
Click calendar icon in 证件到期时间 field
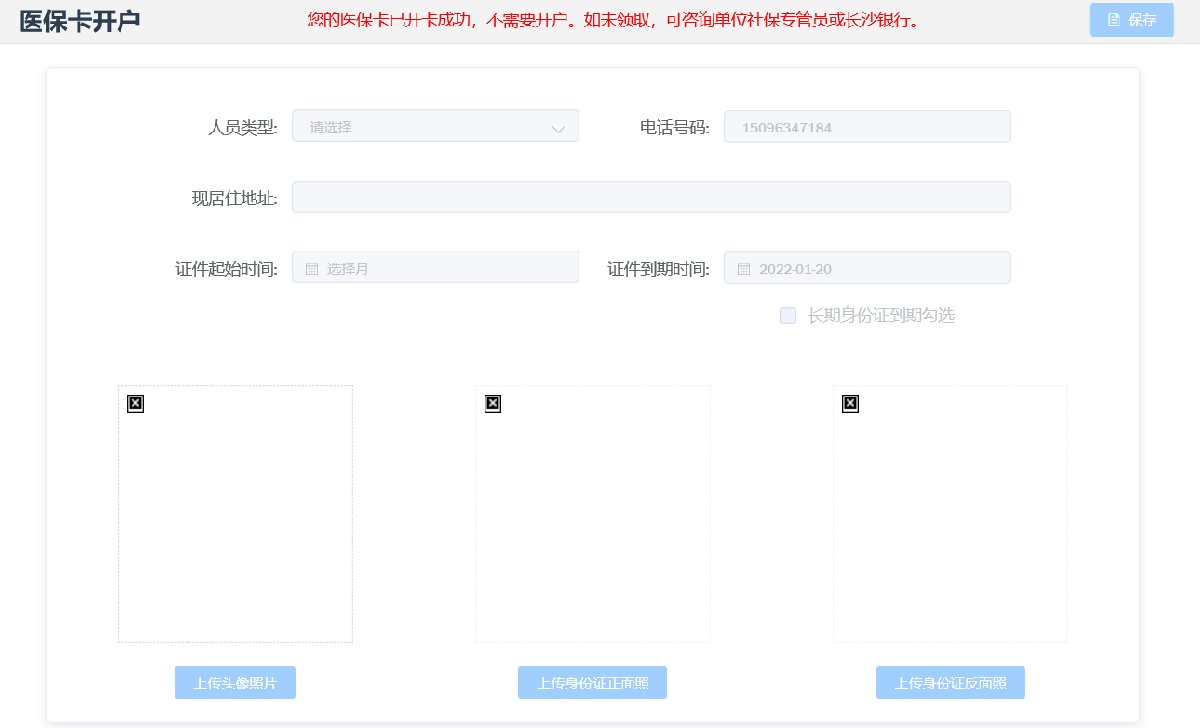743,269
